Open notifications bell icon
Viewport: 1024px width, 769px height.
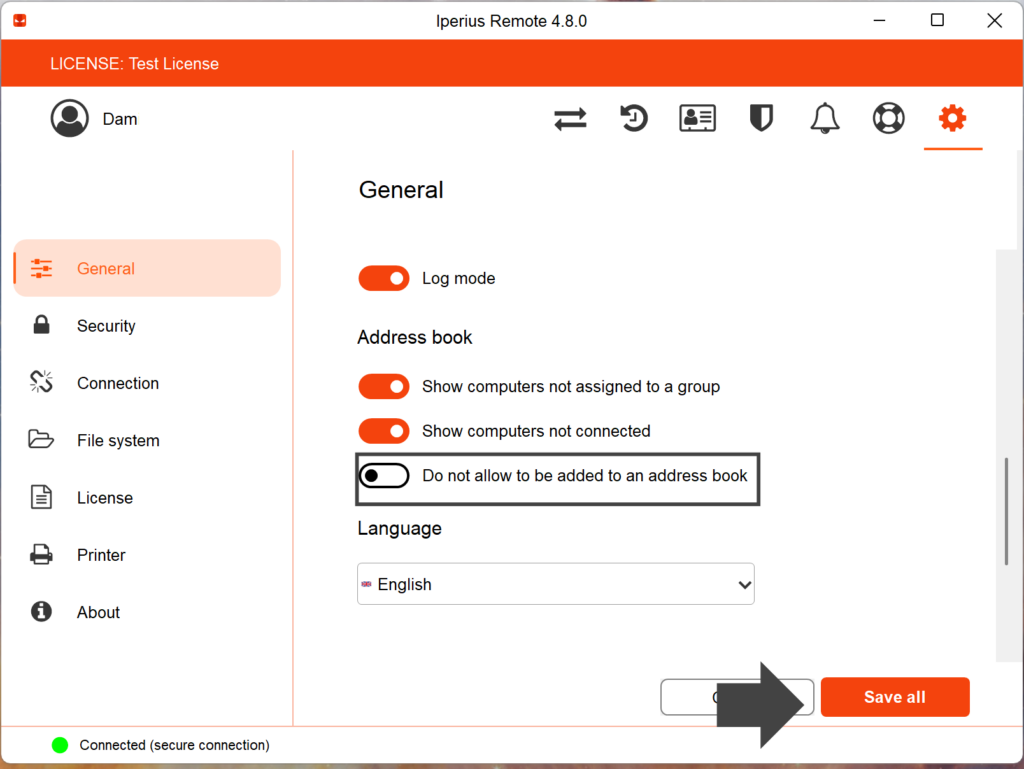[825, 118]
